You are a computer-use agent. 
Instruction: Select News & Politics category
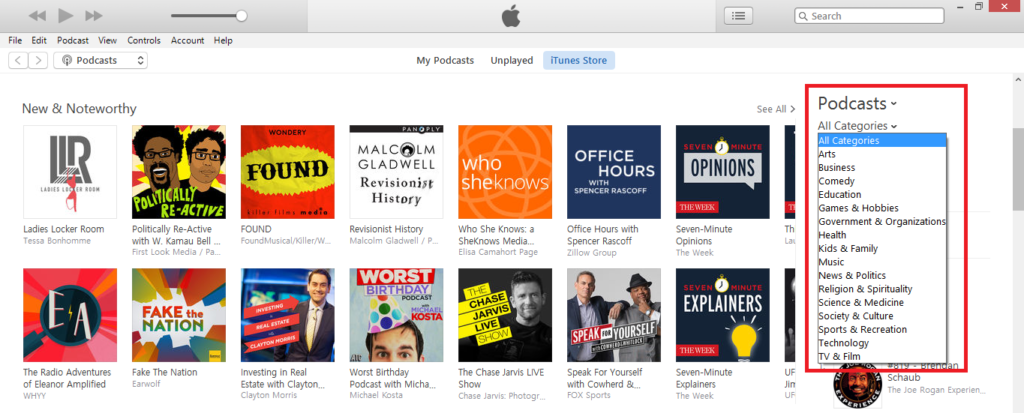click(882, 275)
